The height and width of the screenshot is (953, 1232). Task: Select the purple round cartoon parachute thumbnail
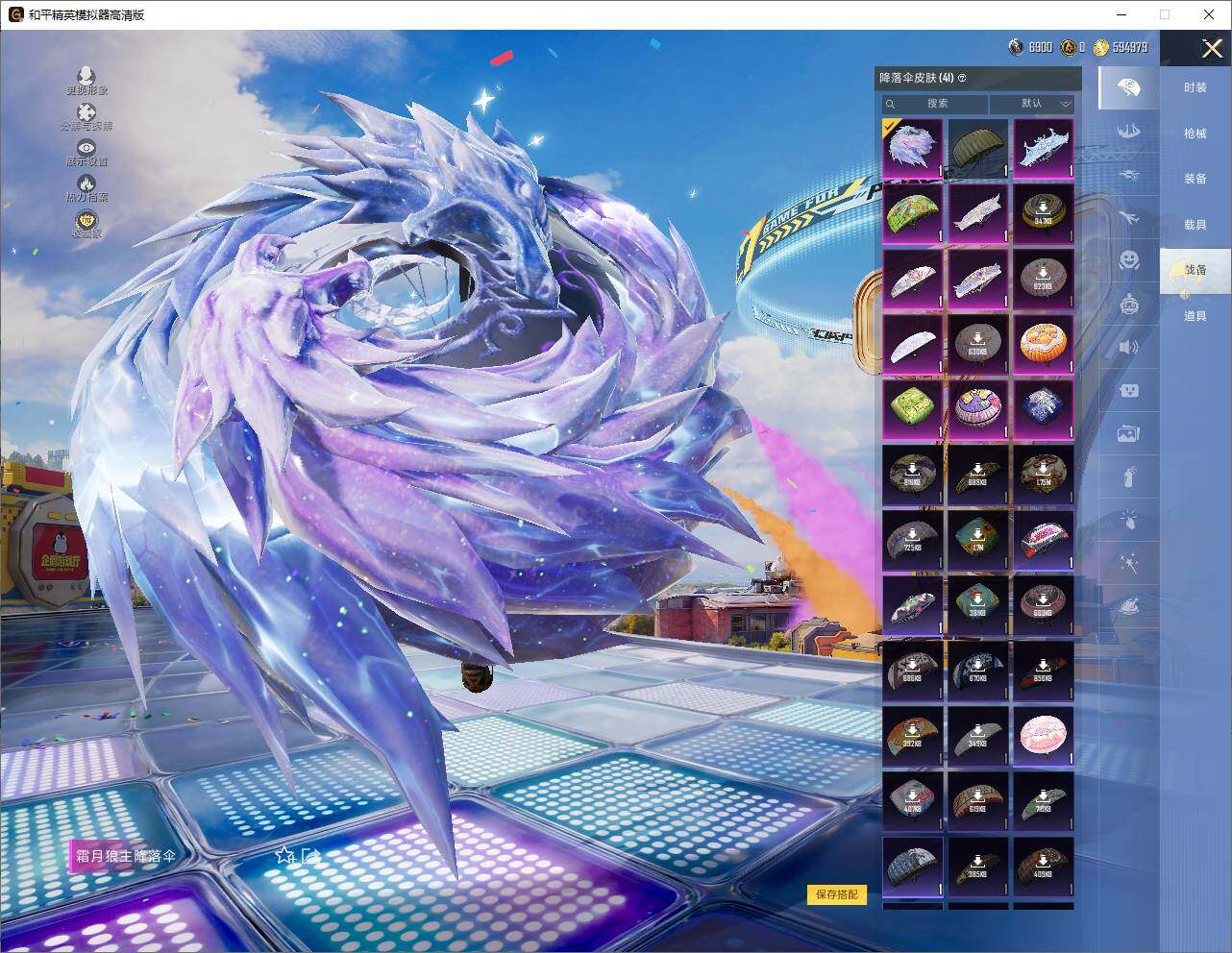[977, 409]
